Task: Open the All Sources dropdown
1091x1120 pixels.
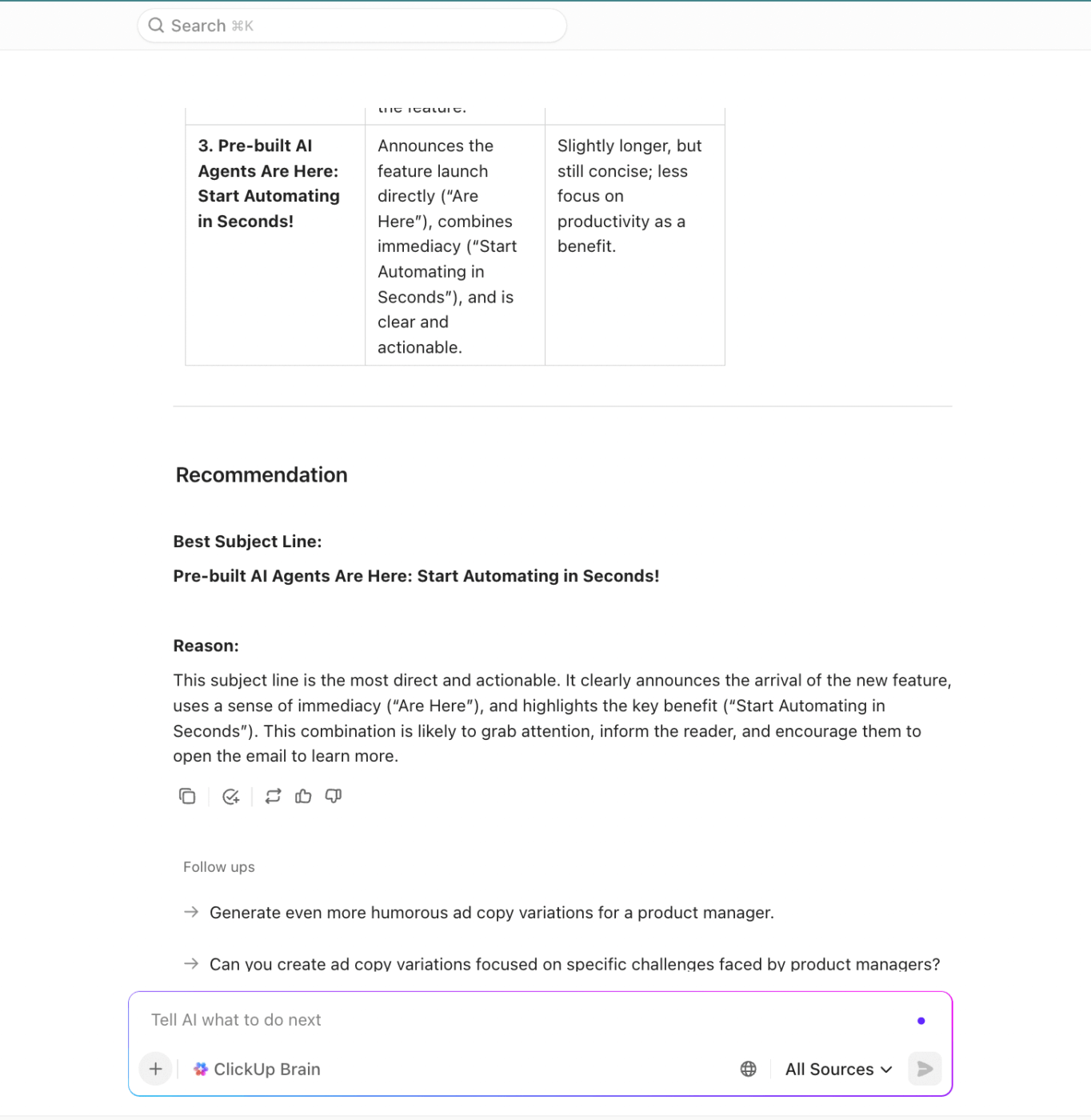Action: (829, 1069)
